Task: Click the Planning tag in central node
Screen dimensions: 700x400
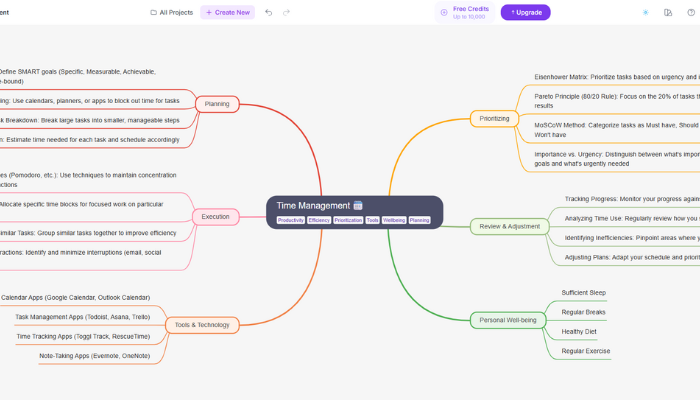Action: (x=420, y=220)
